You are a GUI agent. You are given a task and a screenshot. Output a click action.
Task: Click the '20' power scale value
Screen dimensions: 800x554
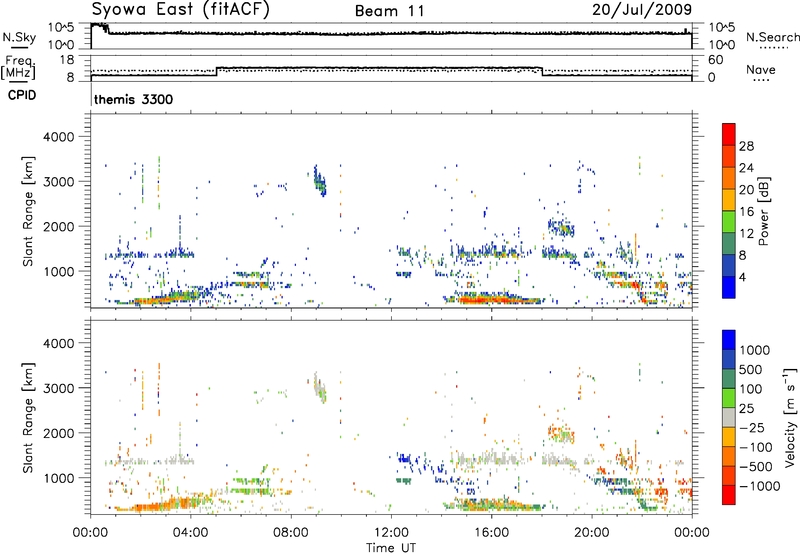click(x=746, y=190)
